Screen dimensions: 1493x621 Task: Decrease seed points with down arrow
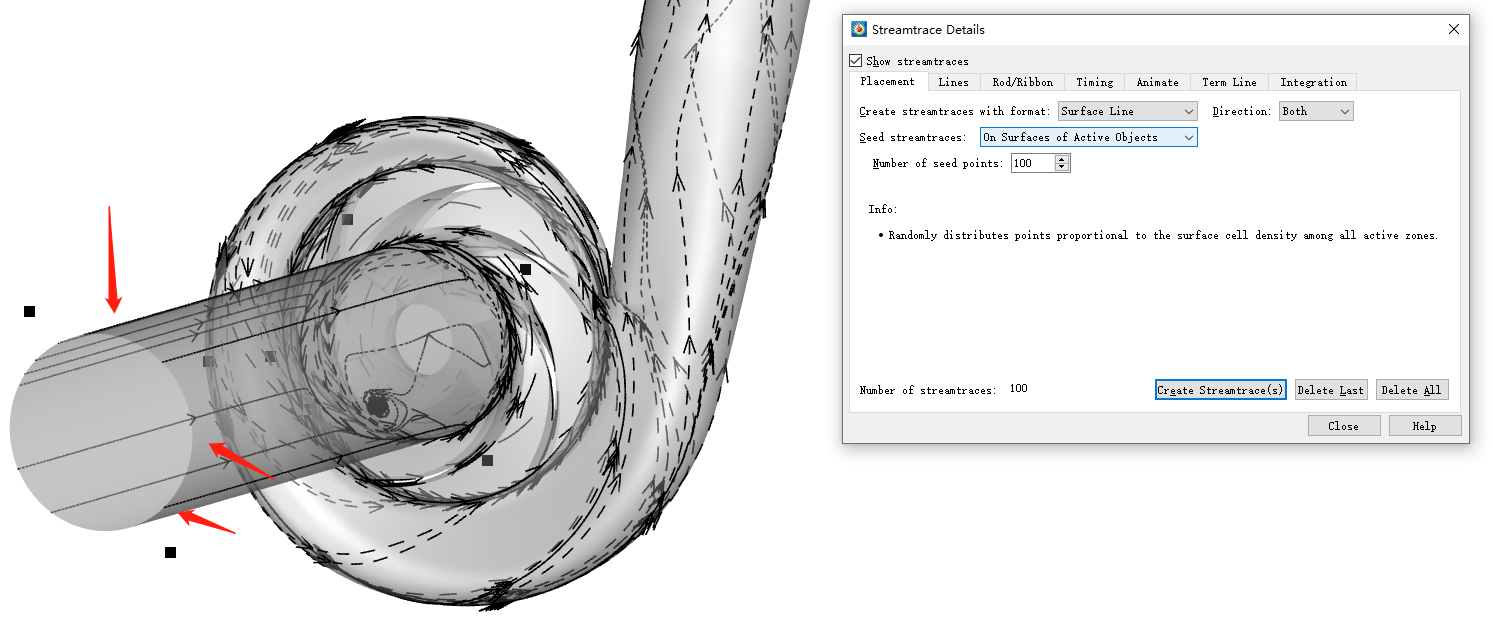(x=1062, y=167)
